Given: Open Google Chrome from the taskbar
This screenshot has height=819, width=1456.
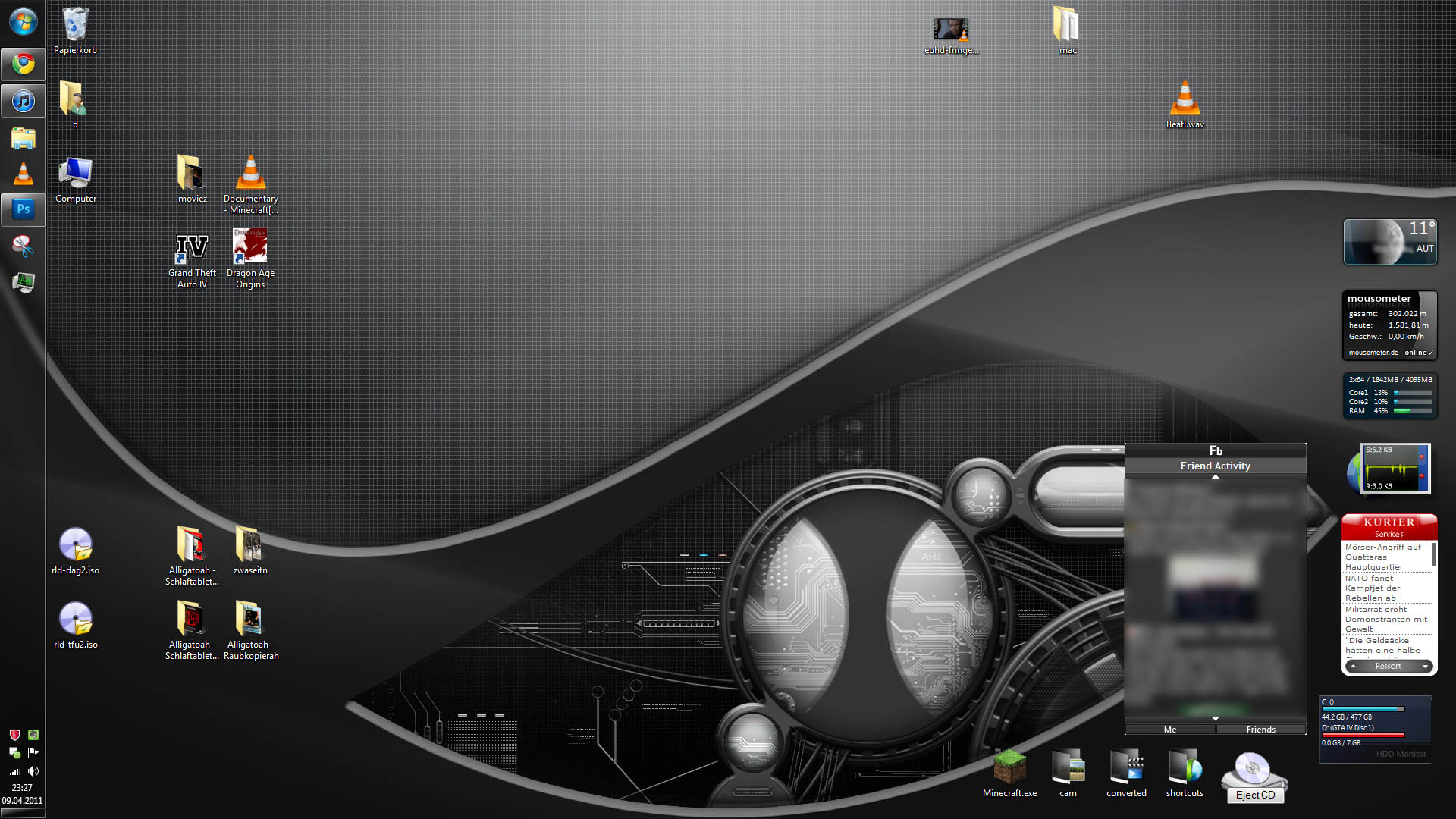Looking at the screenshot, I should click(24, 64).
